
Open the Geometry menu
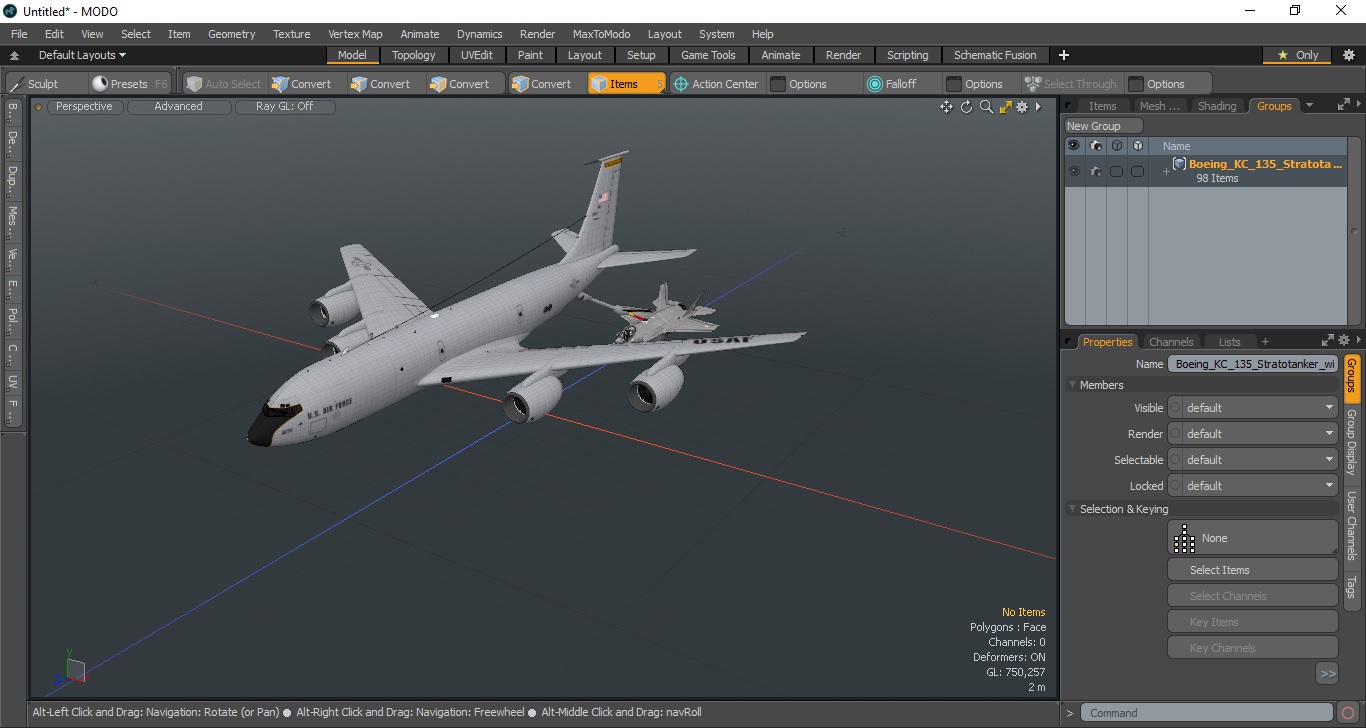tap(231, 34)
